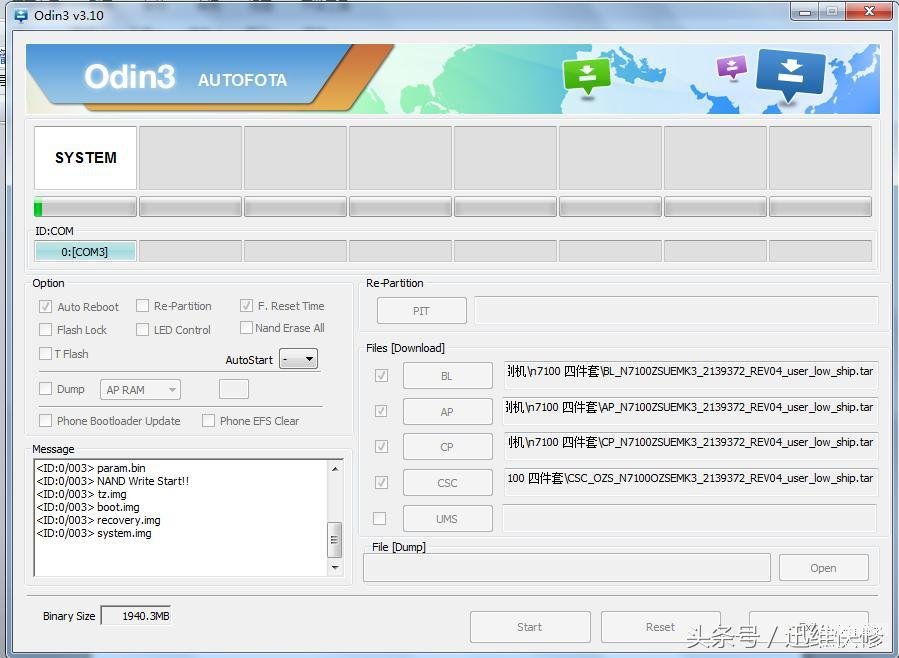Uncheck the CSC file checkbox
Viewport: 899px width, 658px height.
pyautogui.click(x=381, y=483)
